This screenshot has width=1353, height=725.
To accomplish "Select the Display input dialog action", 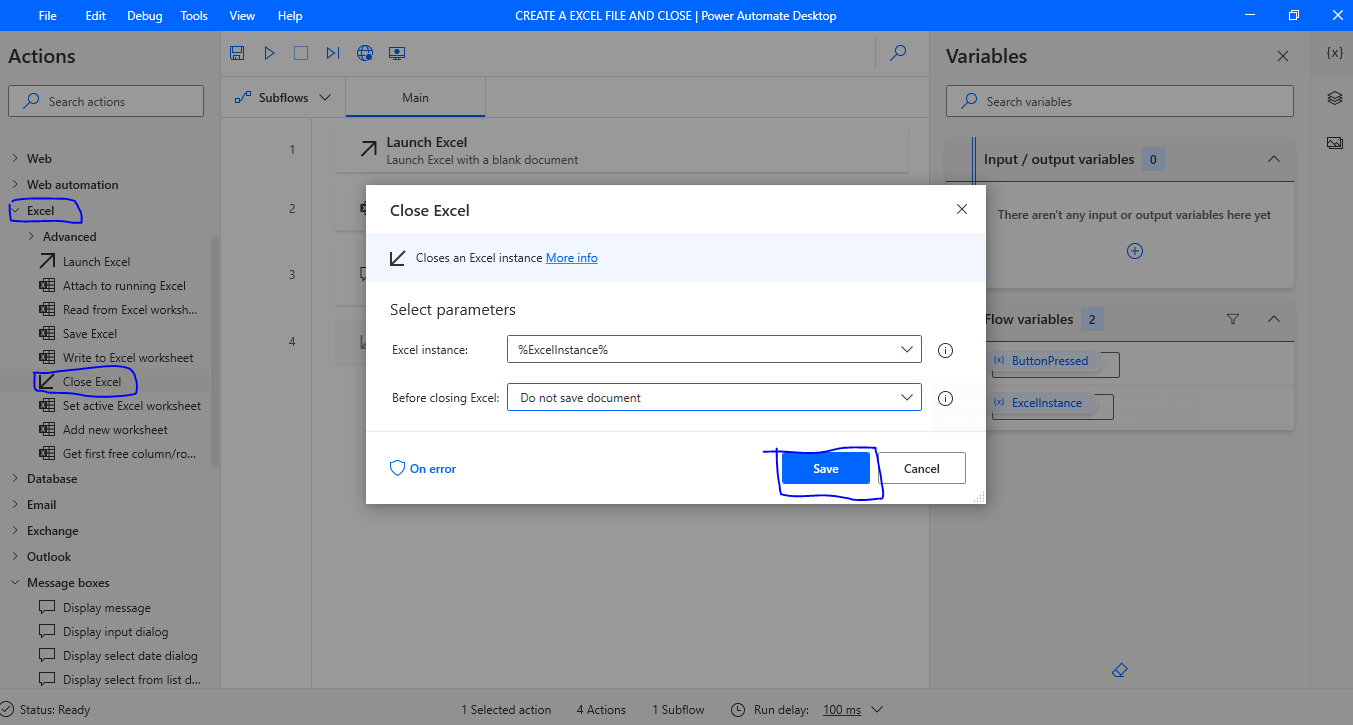I will click(115, 632).
